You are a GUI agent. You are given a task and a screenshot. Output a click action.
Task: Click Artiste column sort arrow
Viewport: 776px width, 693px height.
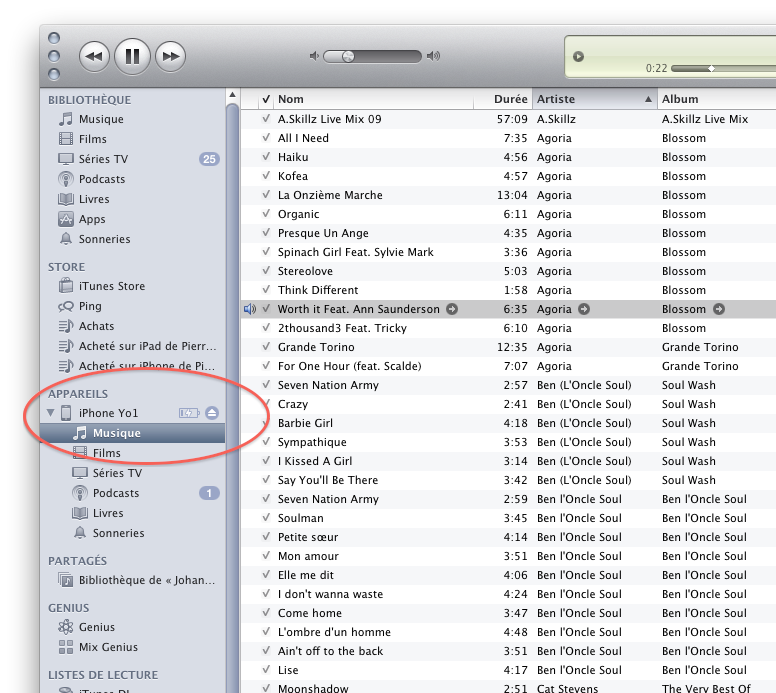(648, 99)
